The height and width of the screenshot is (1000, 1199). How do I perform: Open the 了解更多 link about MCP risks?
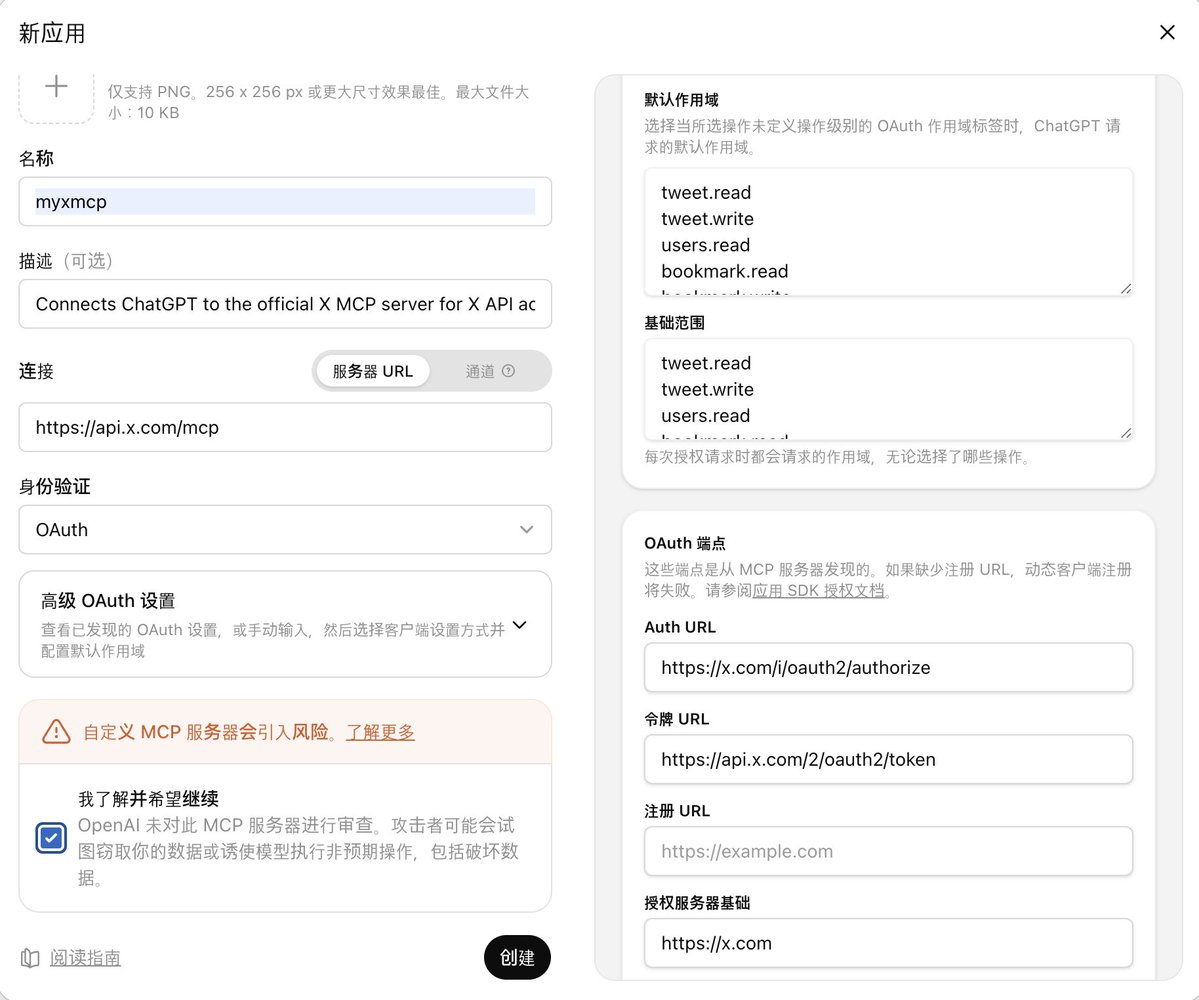click(x=380, y=732)
